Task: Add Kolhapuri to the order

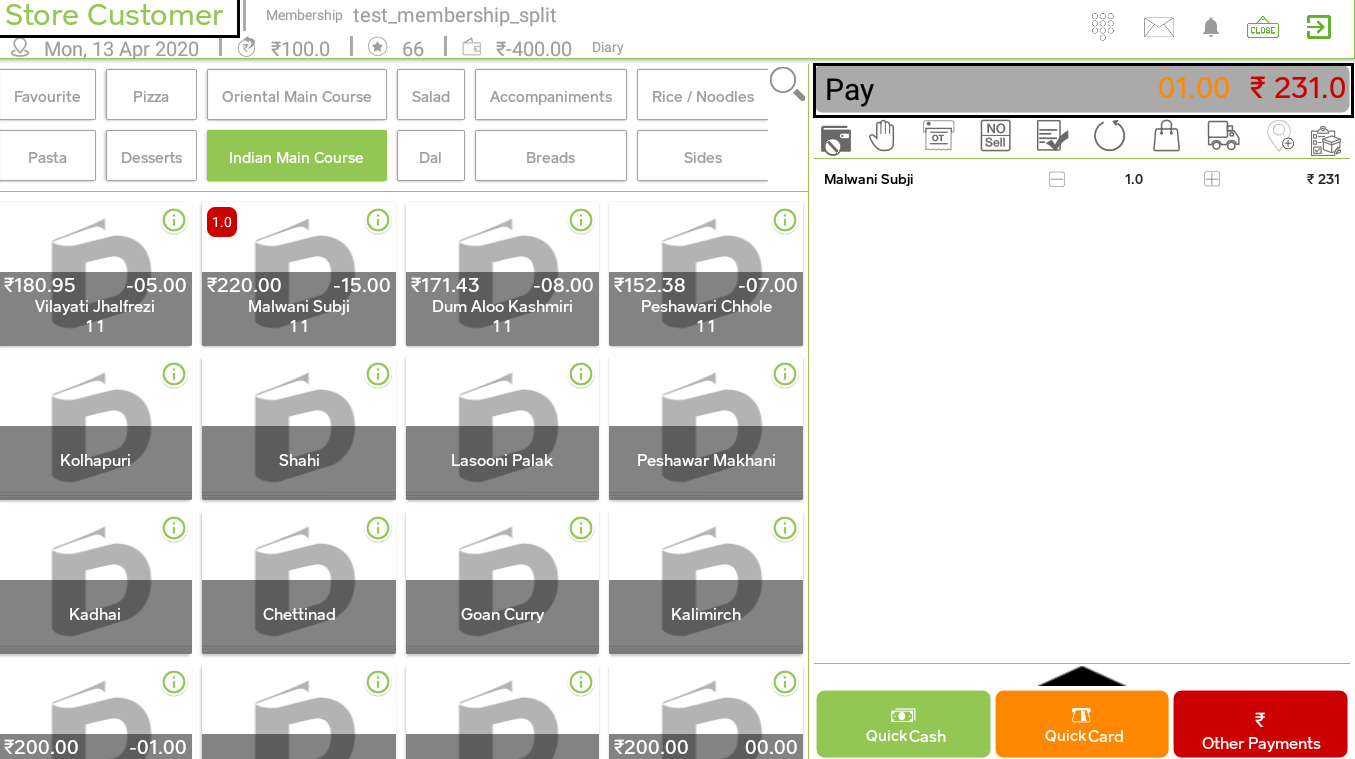Action: pos(96,428)
